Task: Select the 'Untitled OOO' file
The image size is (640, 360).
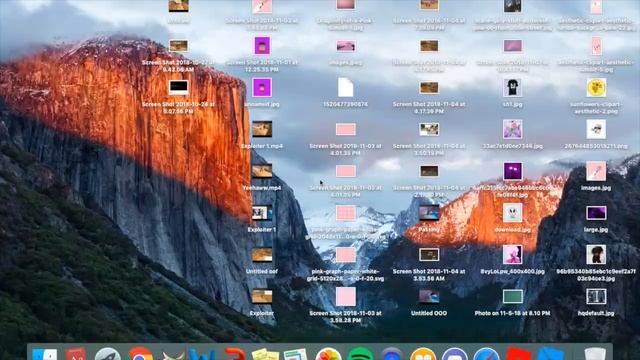Action: click(429, 296)
